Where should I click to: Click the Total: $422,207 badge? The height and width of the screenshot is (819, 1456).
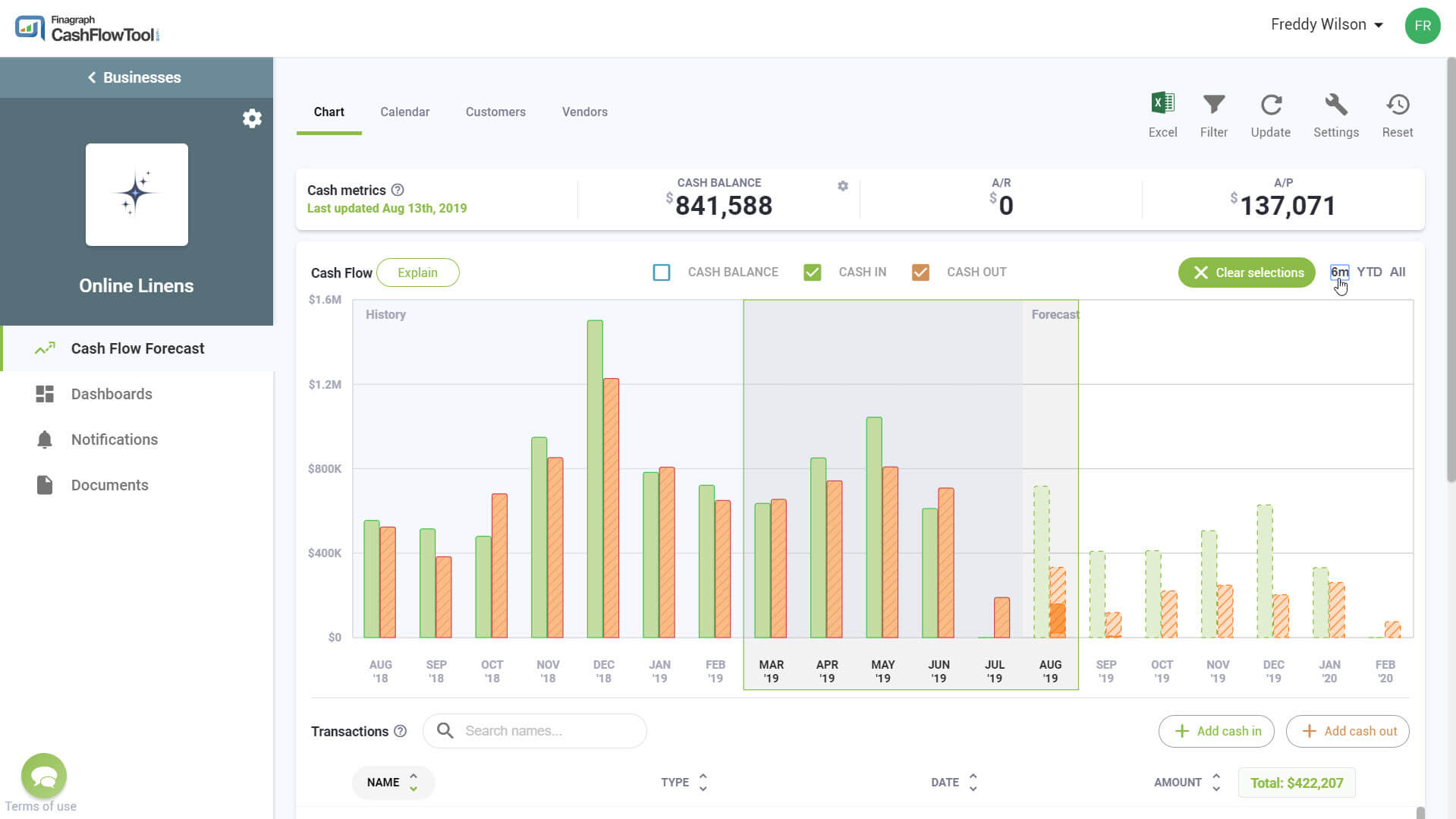1297,783
